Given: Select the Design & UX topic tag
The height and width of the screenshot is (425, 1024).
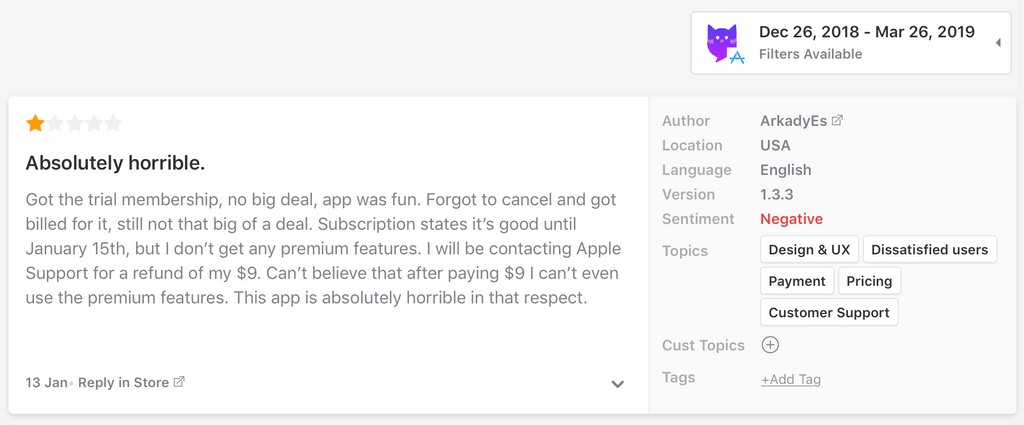Looking at the screenshot, I should click(809, 249).
